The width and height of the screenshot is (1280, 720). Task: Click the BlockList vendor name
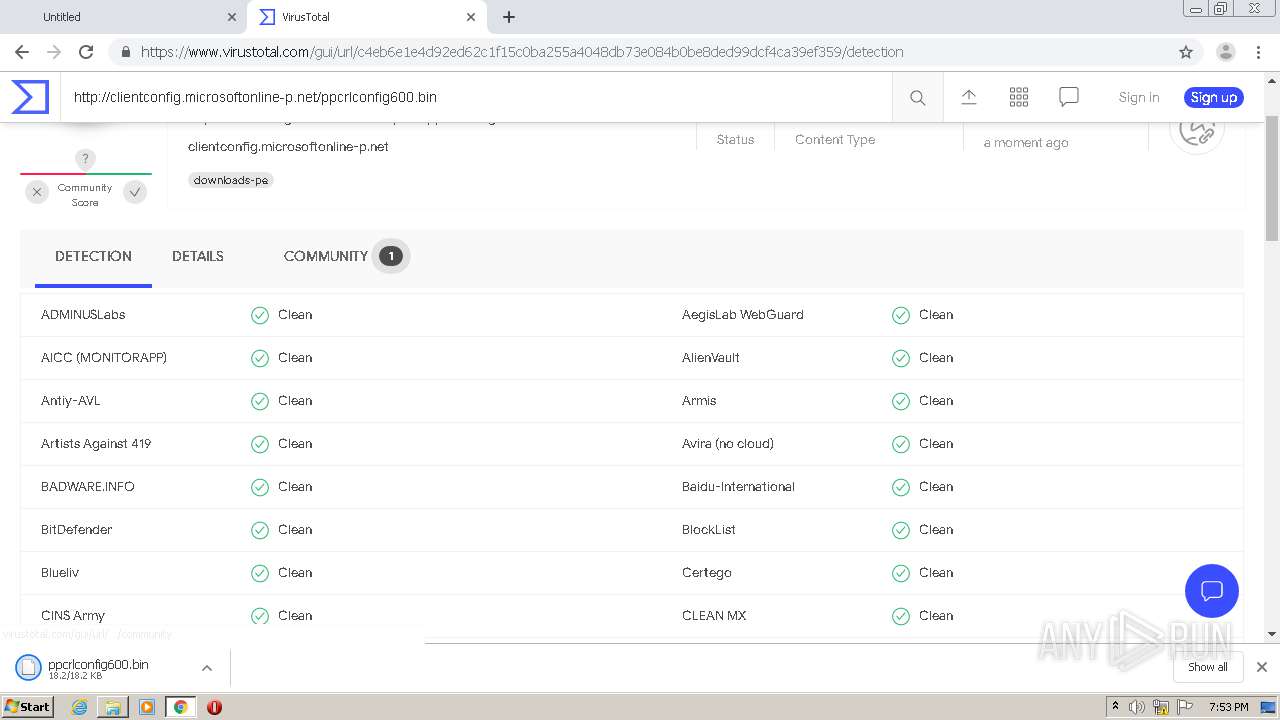point(709,529)
